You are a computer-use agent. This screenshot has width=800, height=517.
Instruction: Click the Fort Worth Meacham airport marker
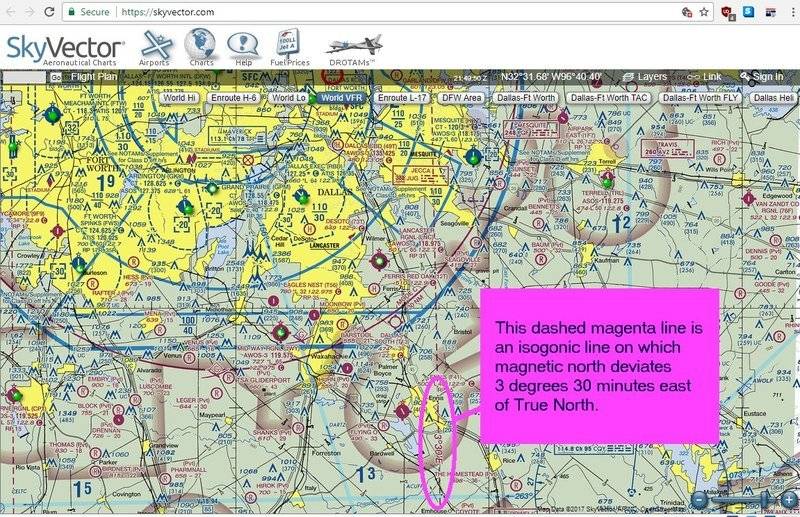[53, 114]
